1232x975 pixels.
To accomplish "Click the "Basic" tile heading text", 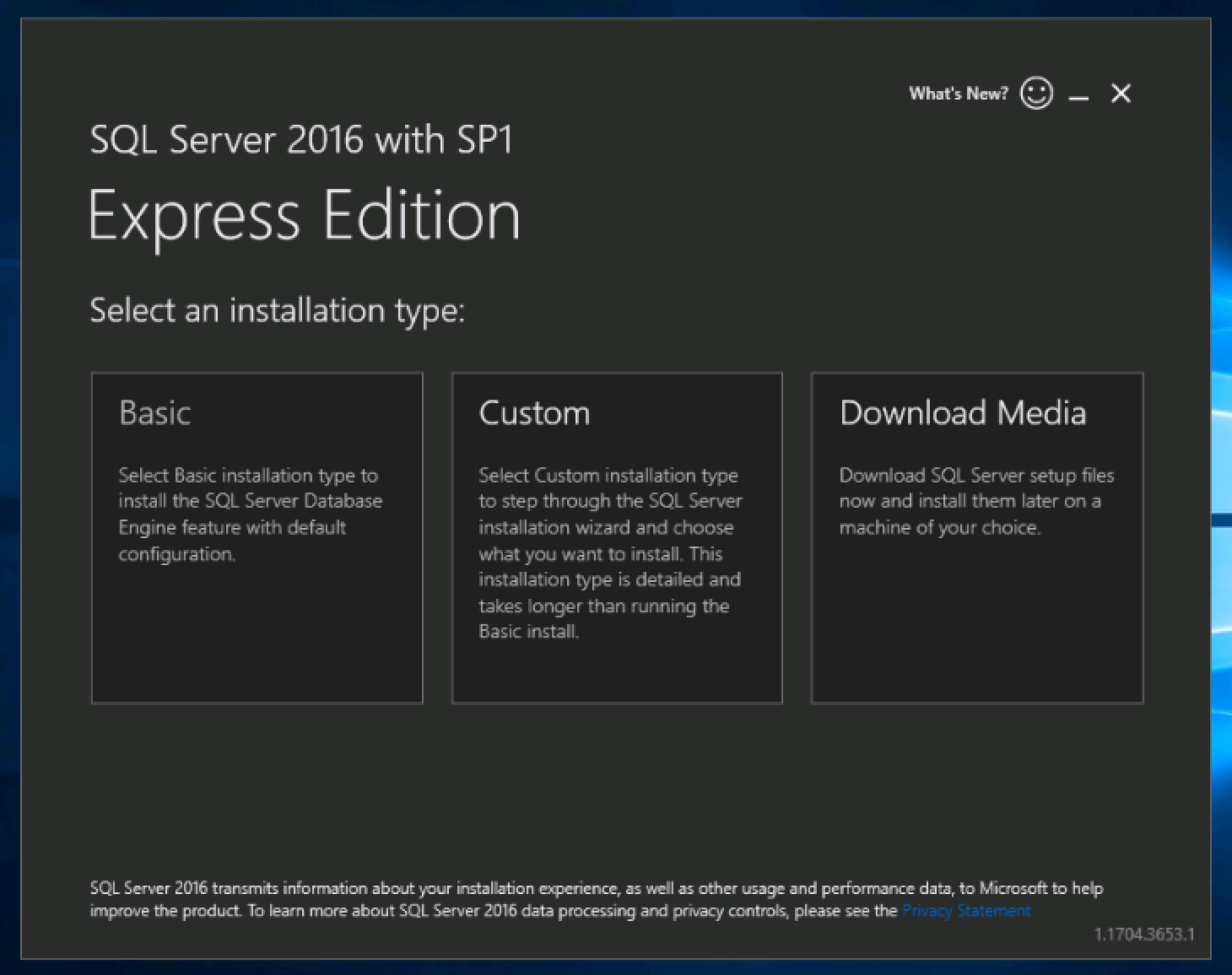I will tap(155, 413).
